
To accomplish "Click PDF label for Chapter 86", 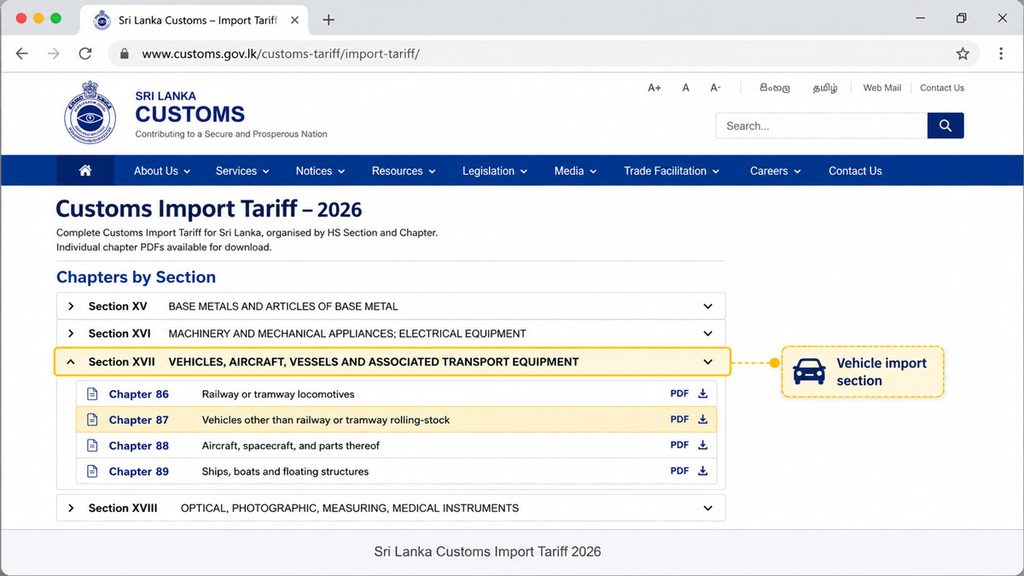I will click(679, 393).
